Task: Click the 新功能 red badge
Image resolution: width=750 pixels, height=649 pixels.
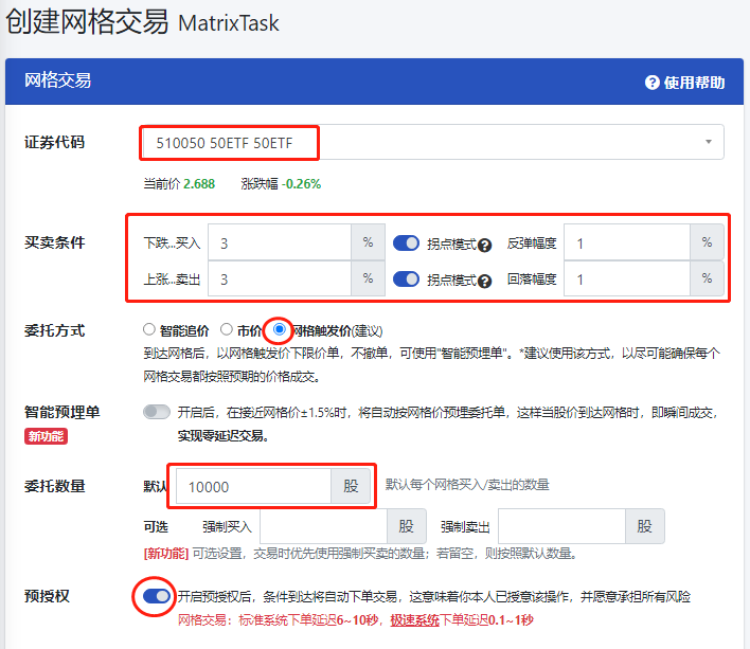Action: [x=46, y=436]
